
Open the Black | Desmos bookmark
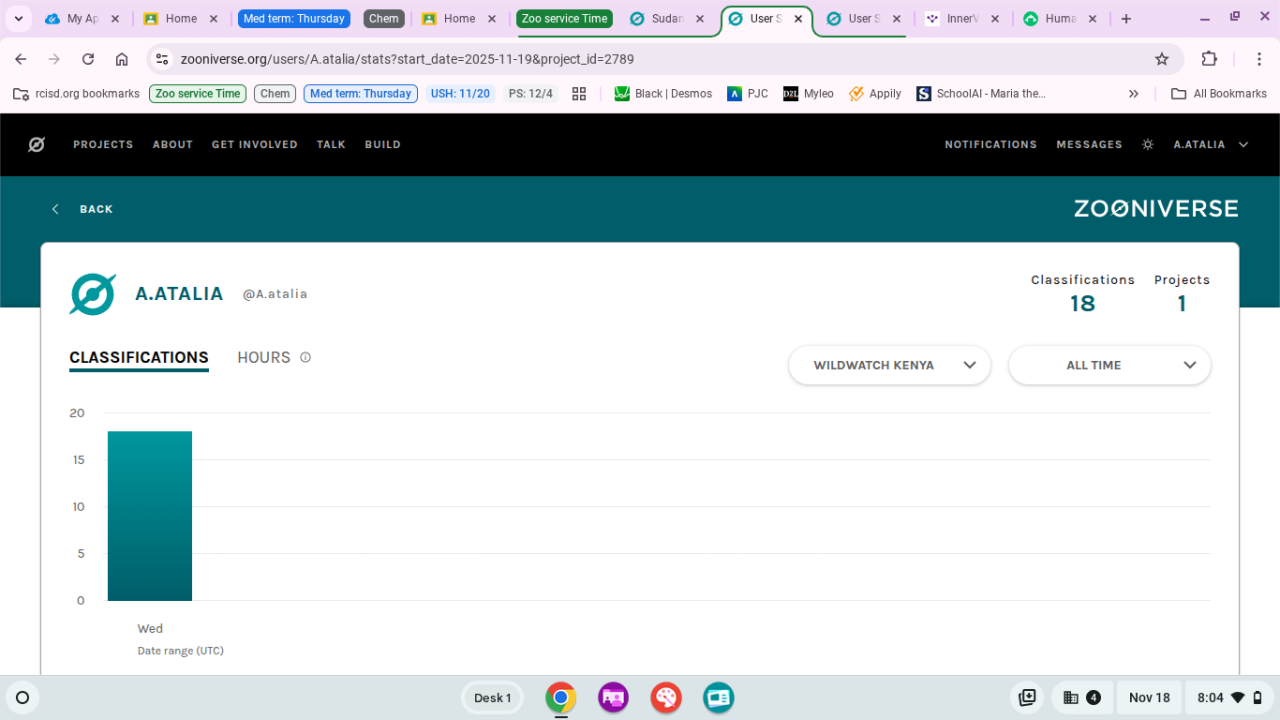point(662,94)
